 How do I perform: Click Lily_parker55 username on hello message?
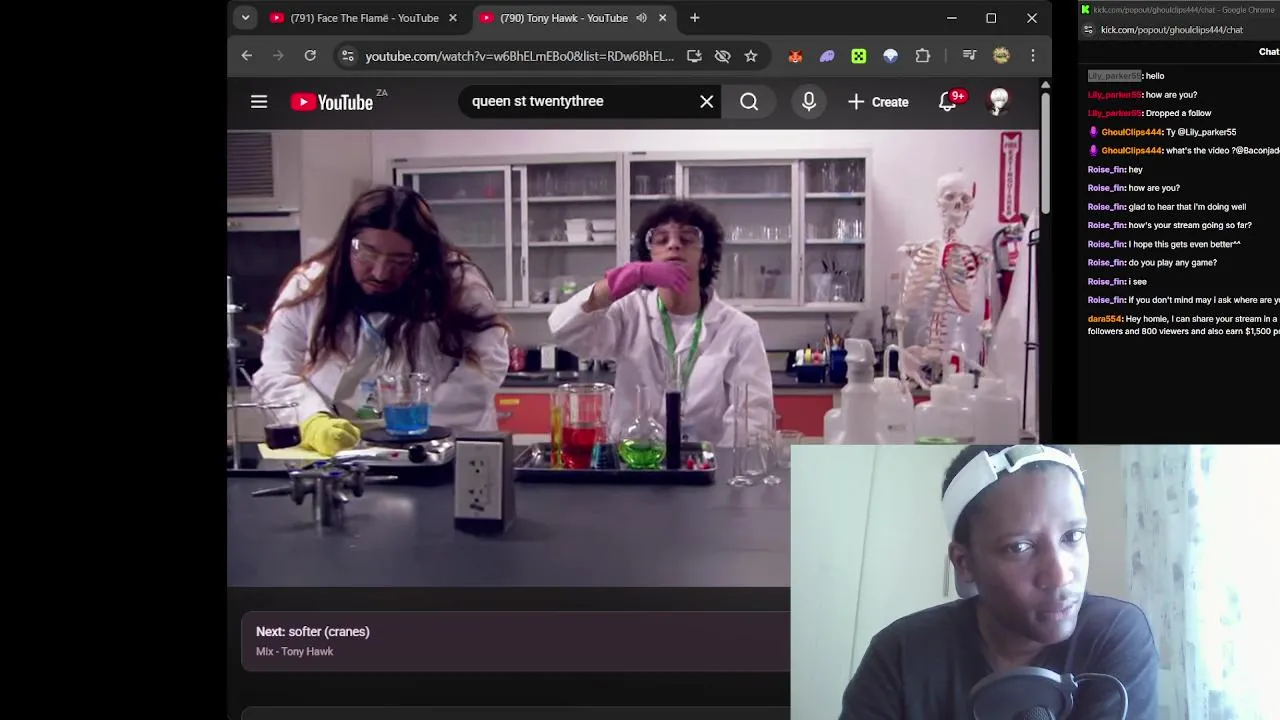coord(1114,76)
